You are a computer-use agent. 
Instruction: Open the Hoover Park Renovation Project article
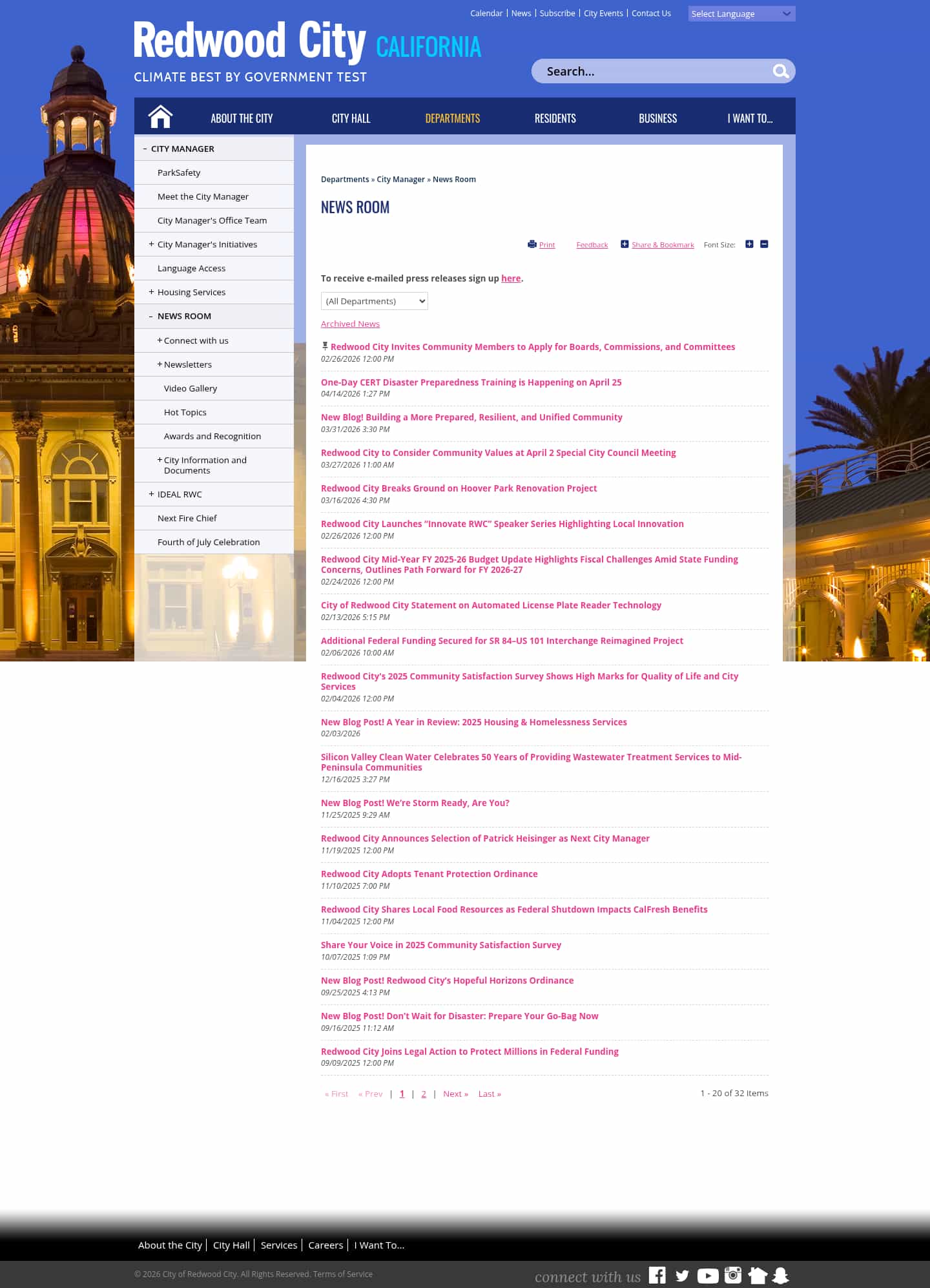[x=459, y=488]
